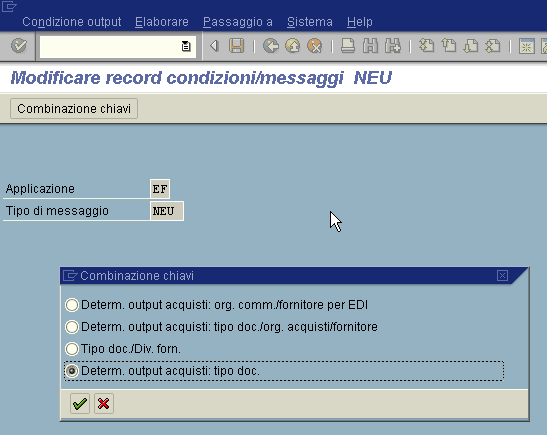Open the Combinazione chiavi dialog system menu icon

(x=70, y=276)
